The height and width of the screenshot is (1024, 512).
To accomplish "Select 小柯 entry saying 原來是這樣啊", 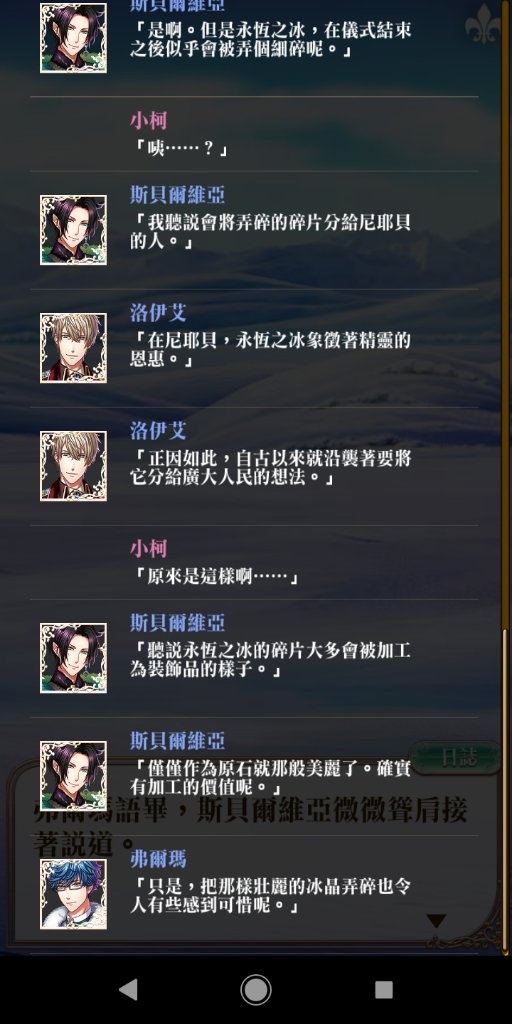I will (x=254, y=562).
